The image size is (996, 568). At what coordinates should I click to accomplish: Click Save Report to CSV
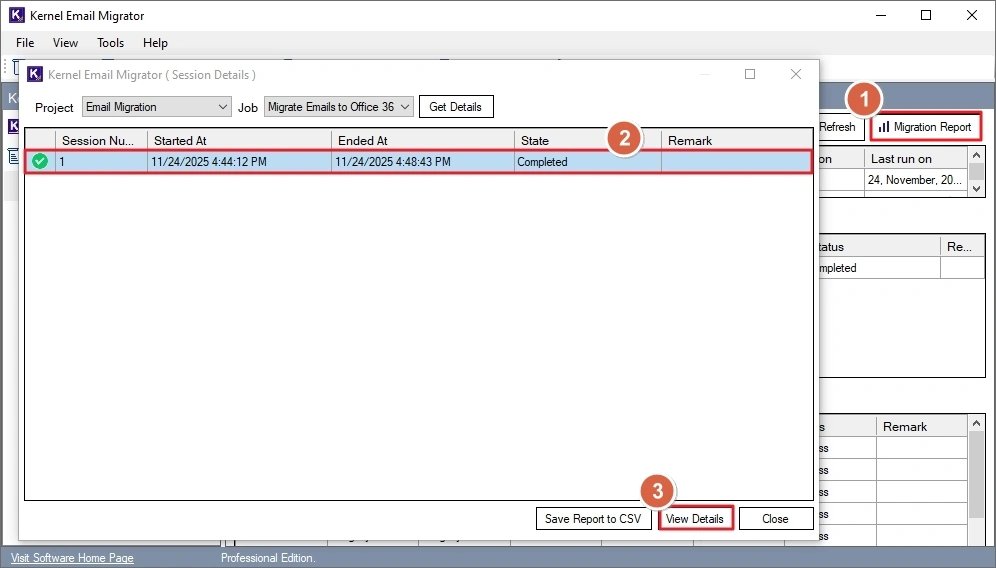[x=594, y=519]
